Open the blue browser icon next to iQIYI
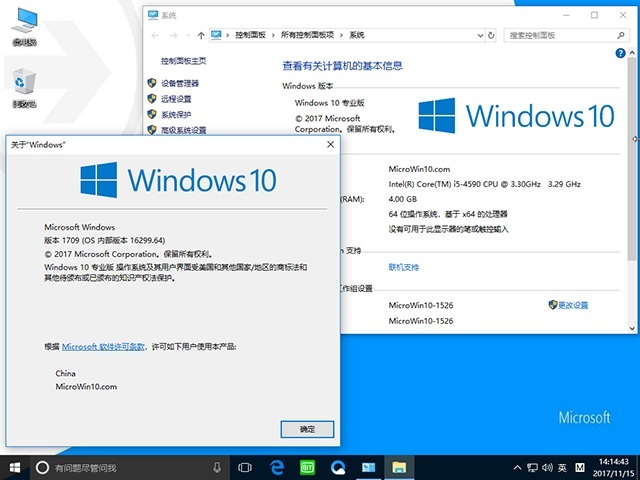This screenshot has height=480, width=640. point(338,467)
